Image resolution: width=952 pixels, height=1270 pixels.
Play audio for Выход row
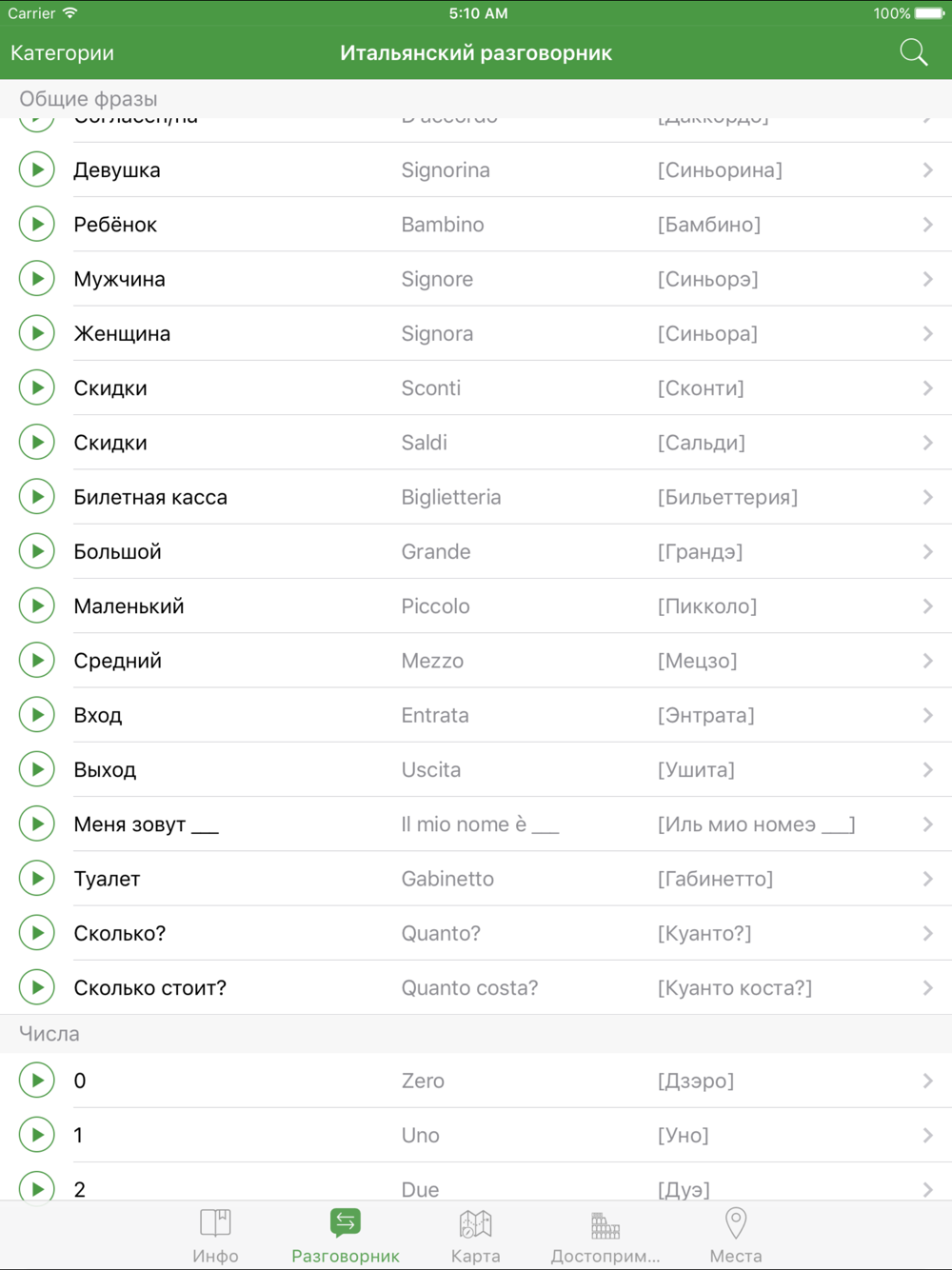coord(37,769)
